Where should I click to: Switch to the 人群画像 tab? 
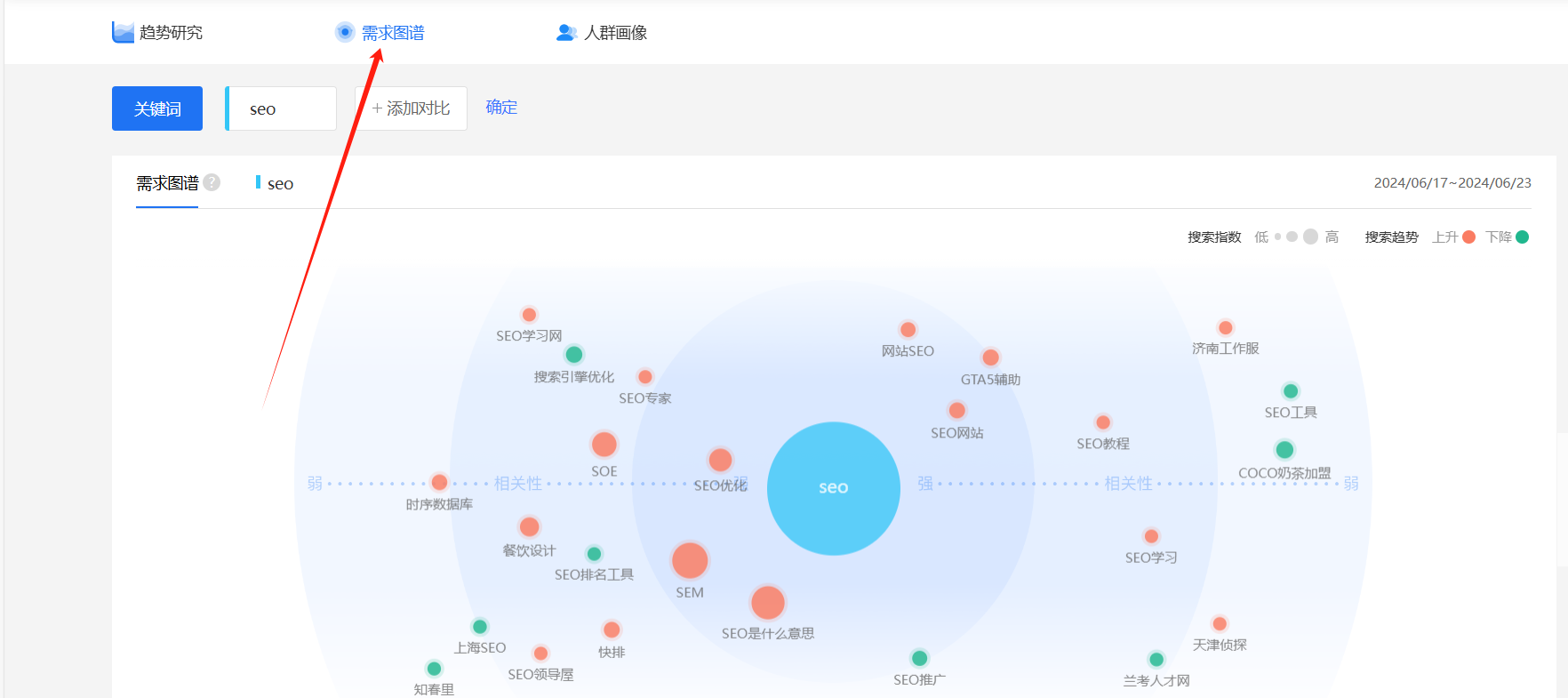point(615,33)
